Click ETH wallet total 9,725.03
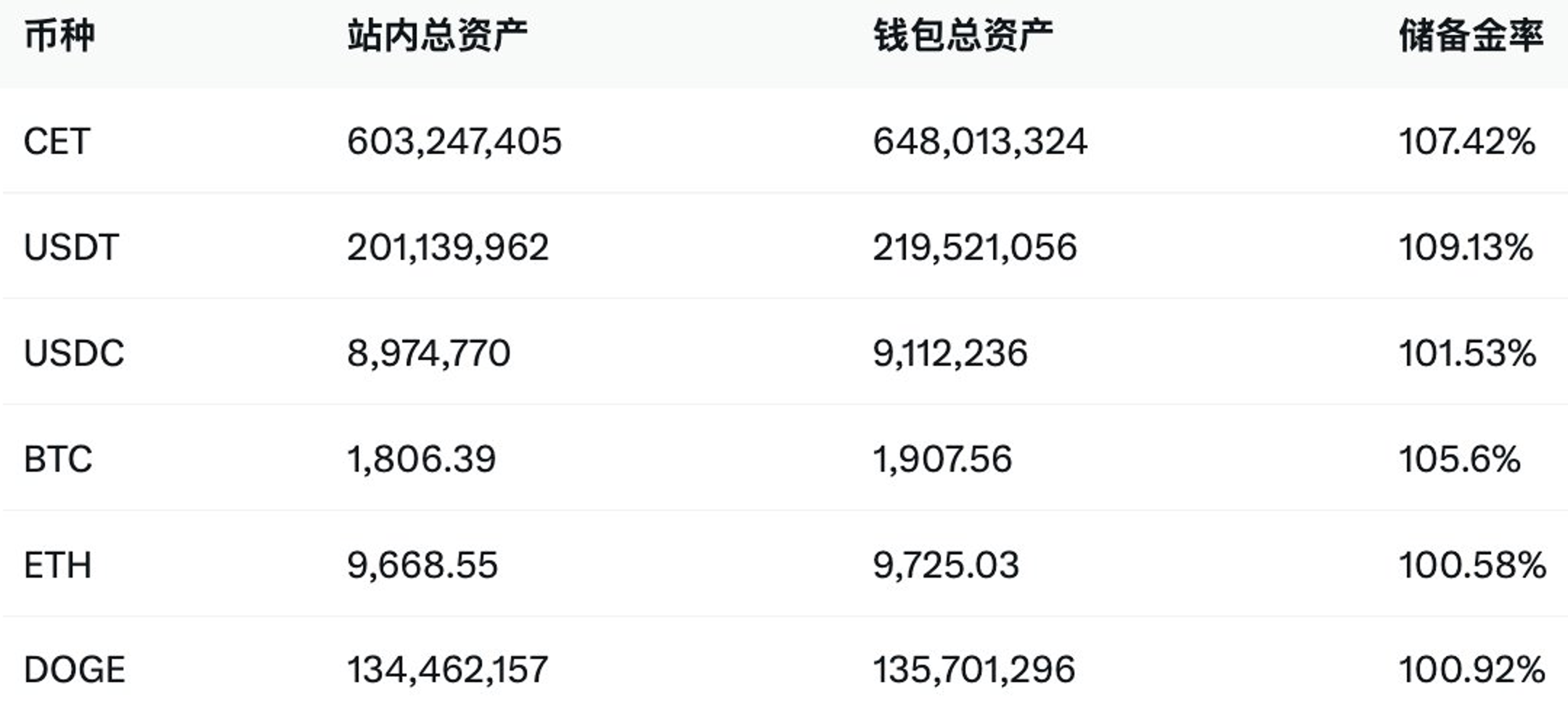The height and width of the screenshot is (701, 1568). pos(946,565)
